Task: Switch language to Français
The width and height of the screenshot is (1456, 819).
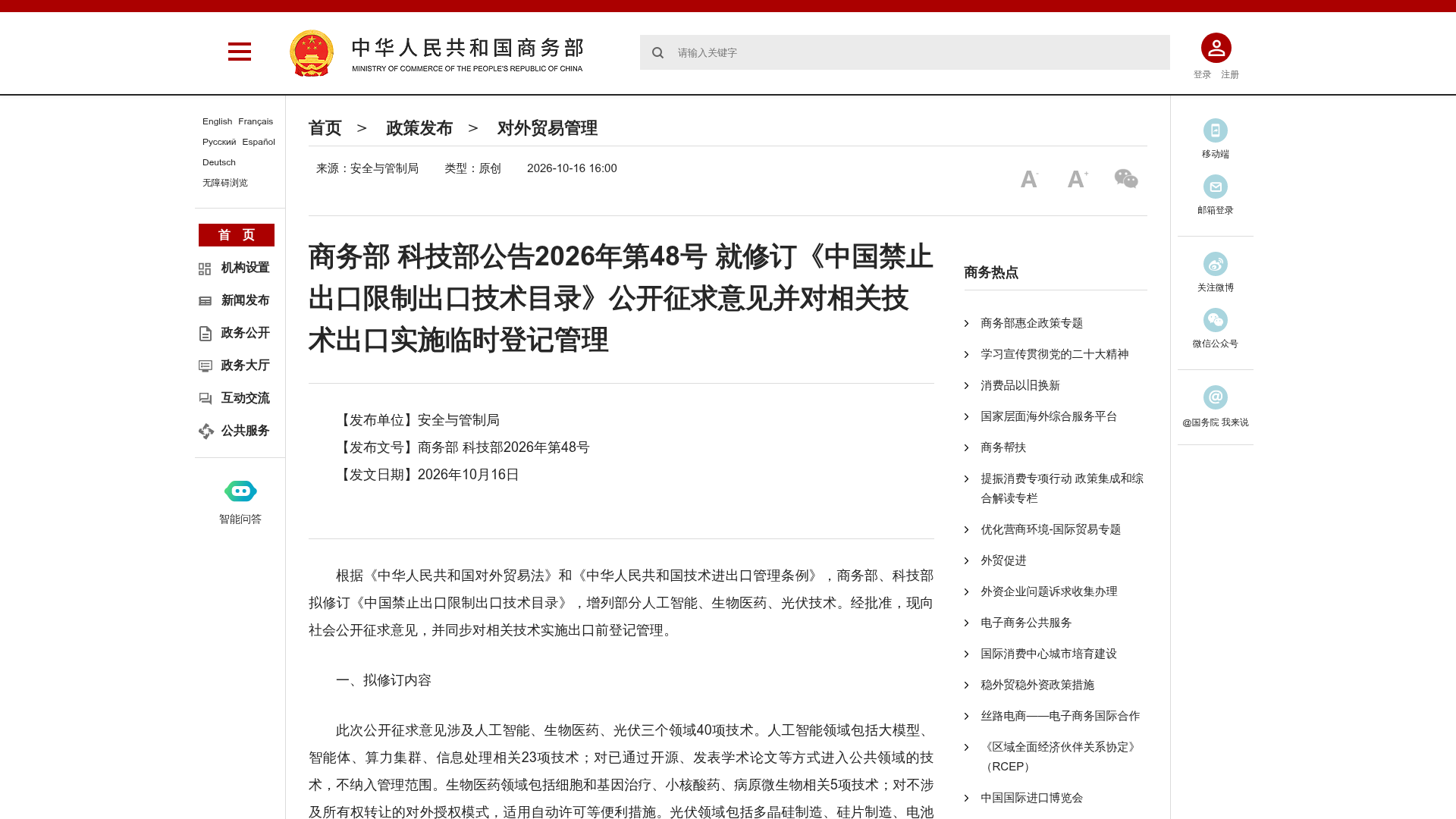Action: coord(256,121)
